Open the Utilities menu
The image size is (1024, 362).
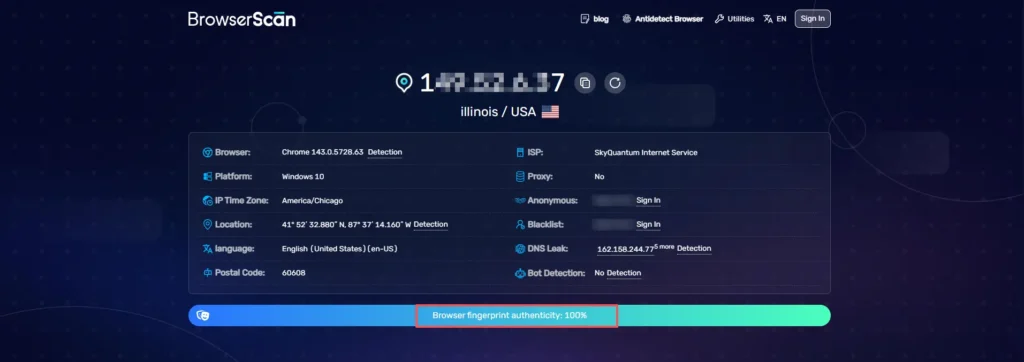coord(741,19)
